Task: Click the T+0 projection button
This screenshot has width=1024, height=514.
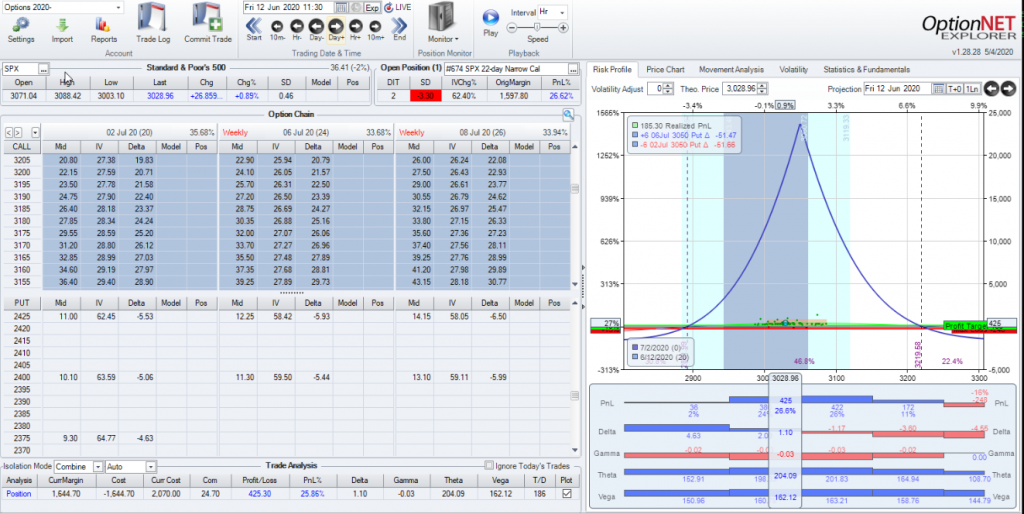Action: pyautogui.click(x=955, y=89)
